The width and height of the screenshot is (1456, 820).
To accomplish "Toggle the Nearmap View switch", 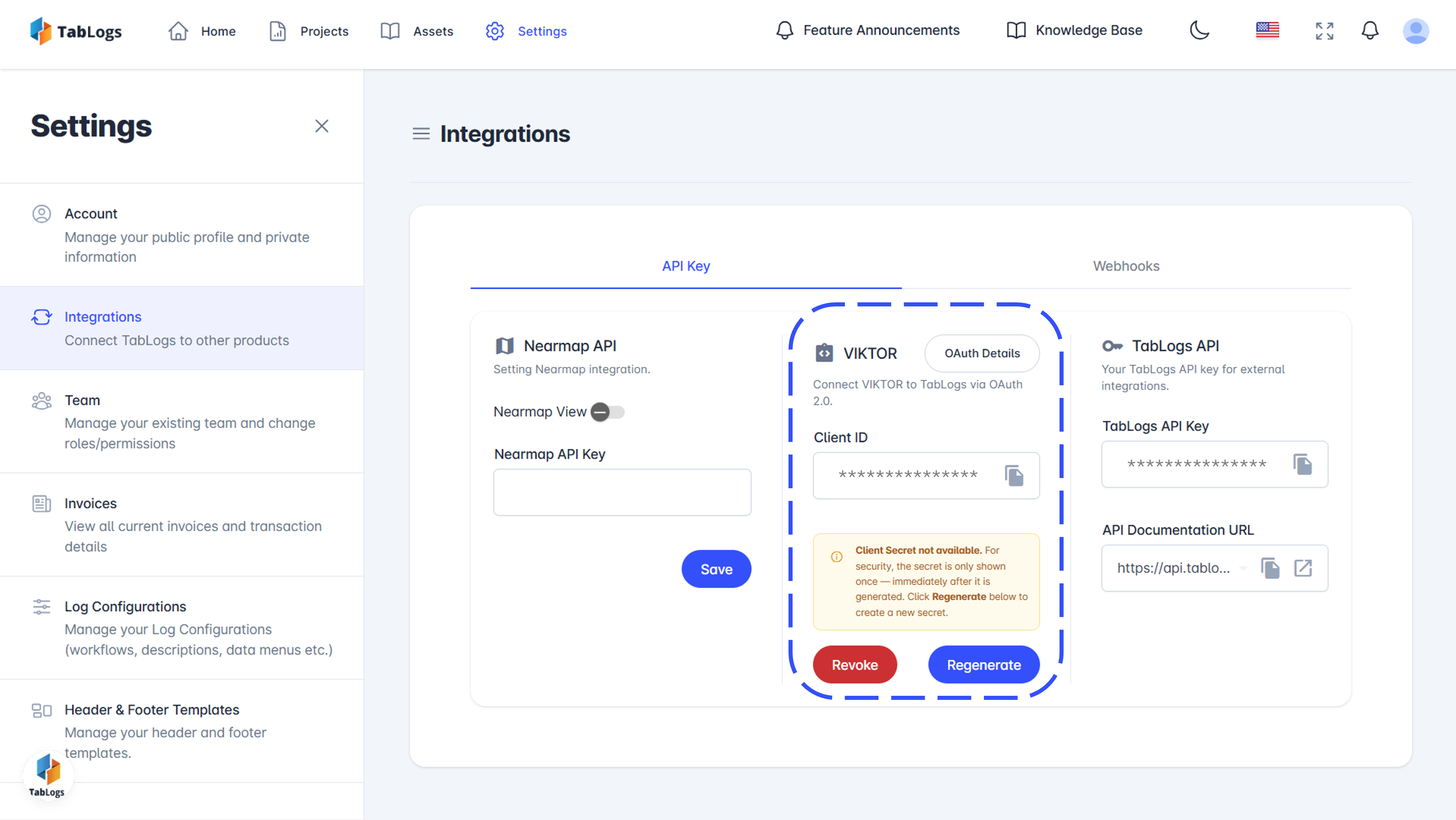I will point(607,412).
